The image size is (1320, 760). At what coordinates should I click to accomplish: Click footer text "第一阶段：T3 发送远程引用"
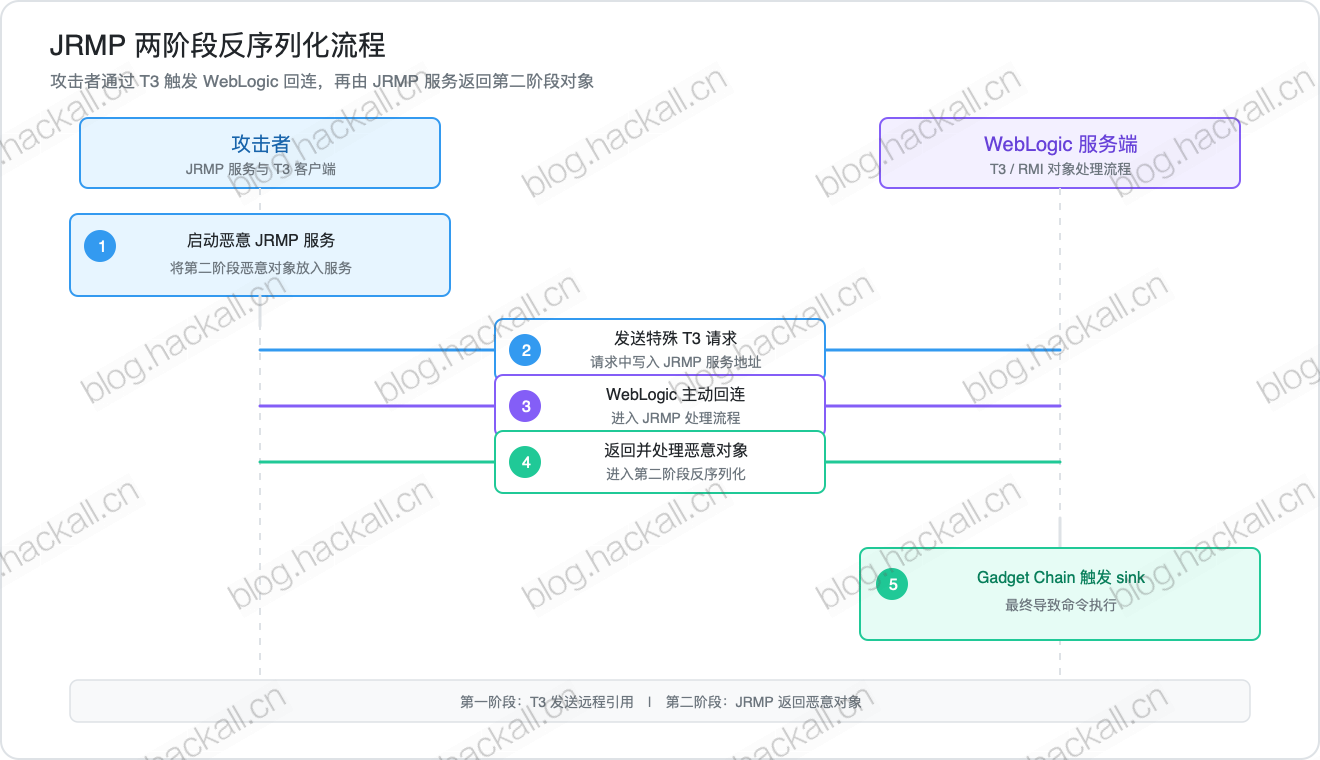click(x=546, y=702)
